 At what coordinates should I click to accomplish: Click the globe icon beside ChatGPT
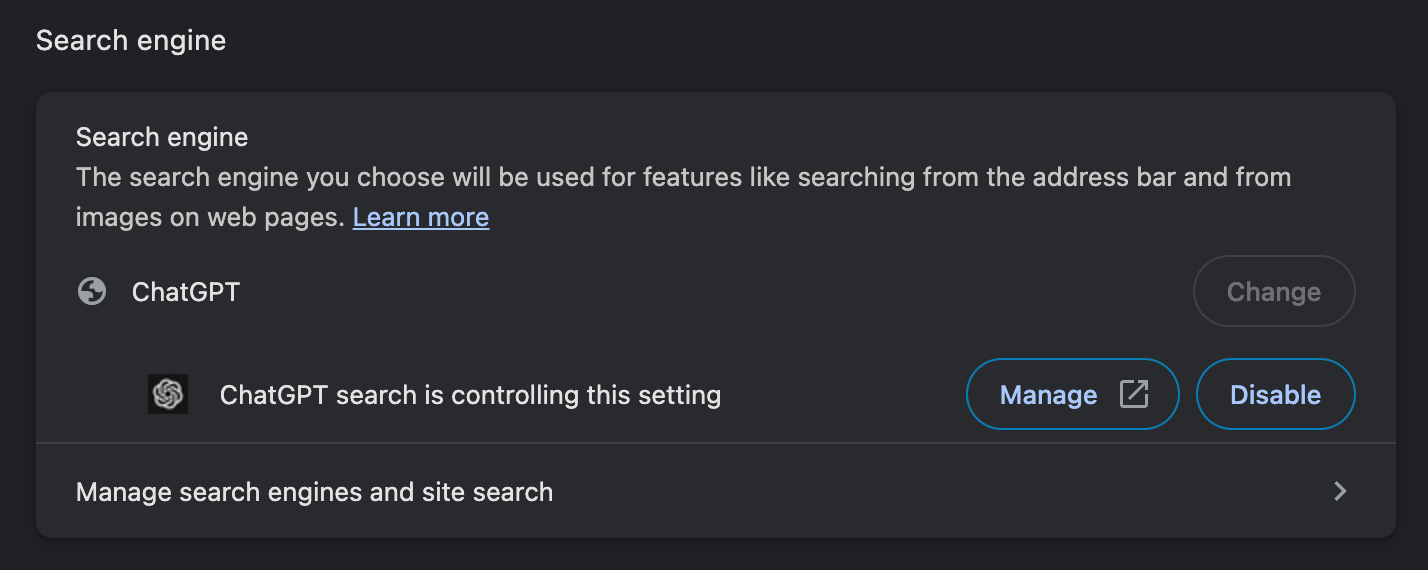pyautogui.click(x=92, y=292)
